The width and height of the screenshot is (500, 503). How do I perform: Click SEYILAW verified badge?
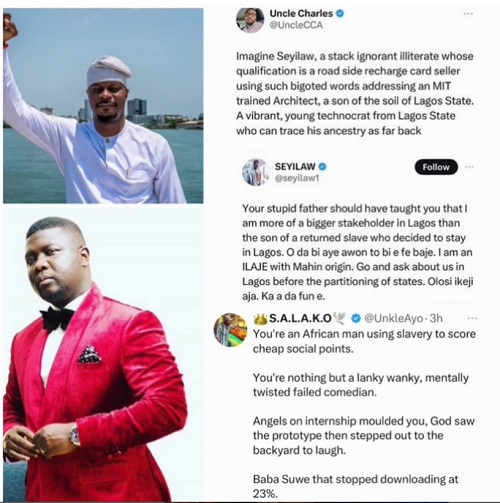(x=322, y=166)
